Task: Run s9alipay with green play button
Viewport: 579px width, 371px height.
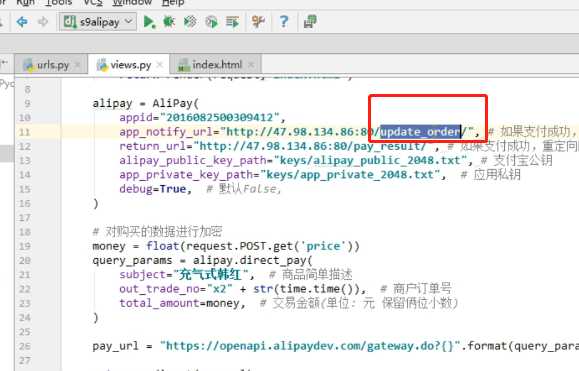Action: tap(149, 22)
